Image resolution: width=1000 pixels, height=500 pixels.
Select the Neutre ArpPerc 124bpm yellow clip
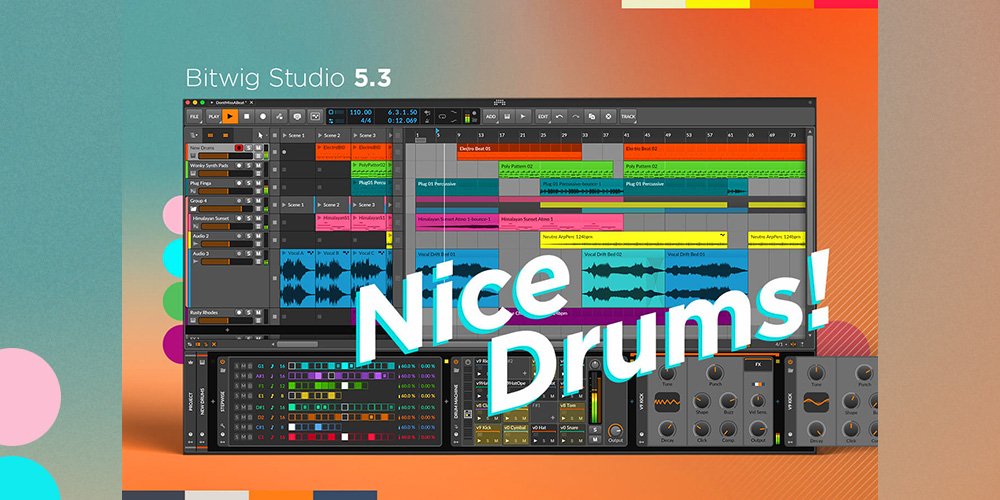[x=633, y=239]
